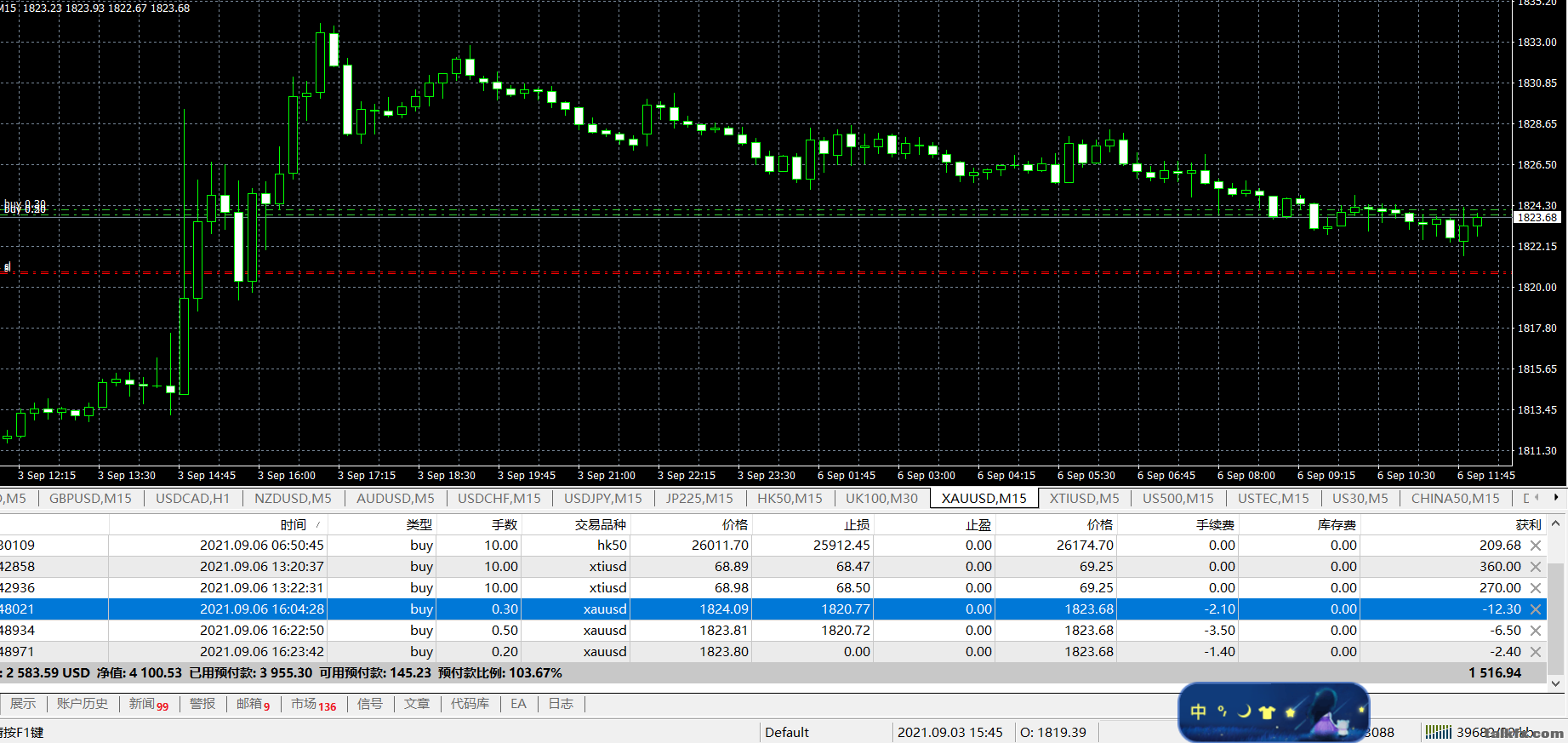Open the 日志 journal terminal tab
Screen dimensions: 1568x743
[561, 704]
